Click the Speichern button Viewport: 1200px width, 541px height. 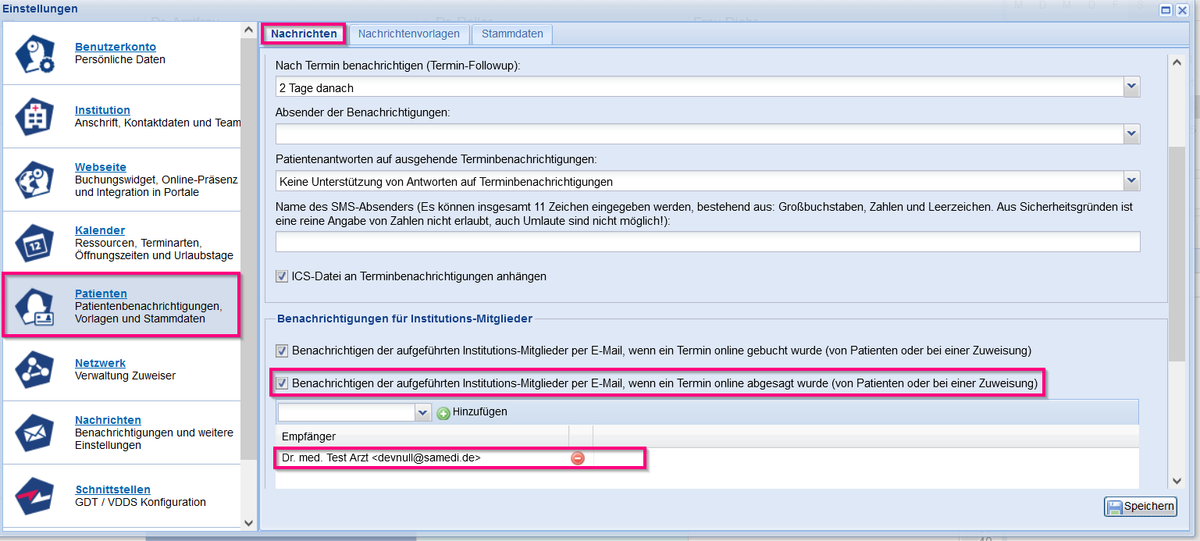click(1140, 507)
